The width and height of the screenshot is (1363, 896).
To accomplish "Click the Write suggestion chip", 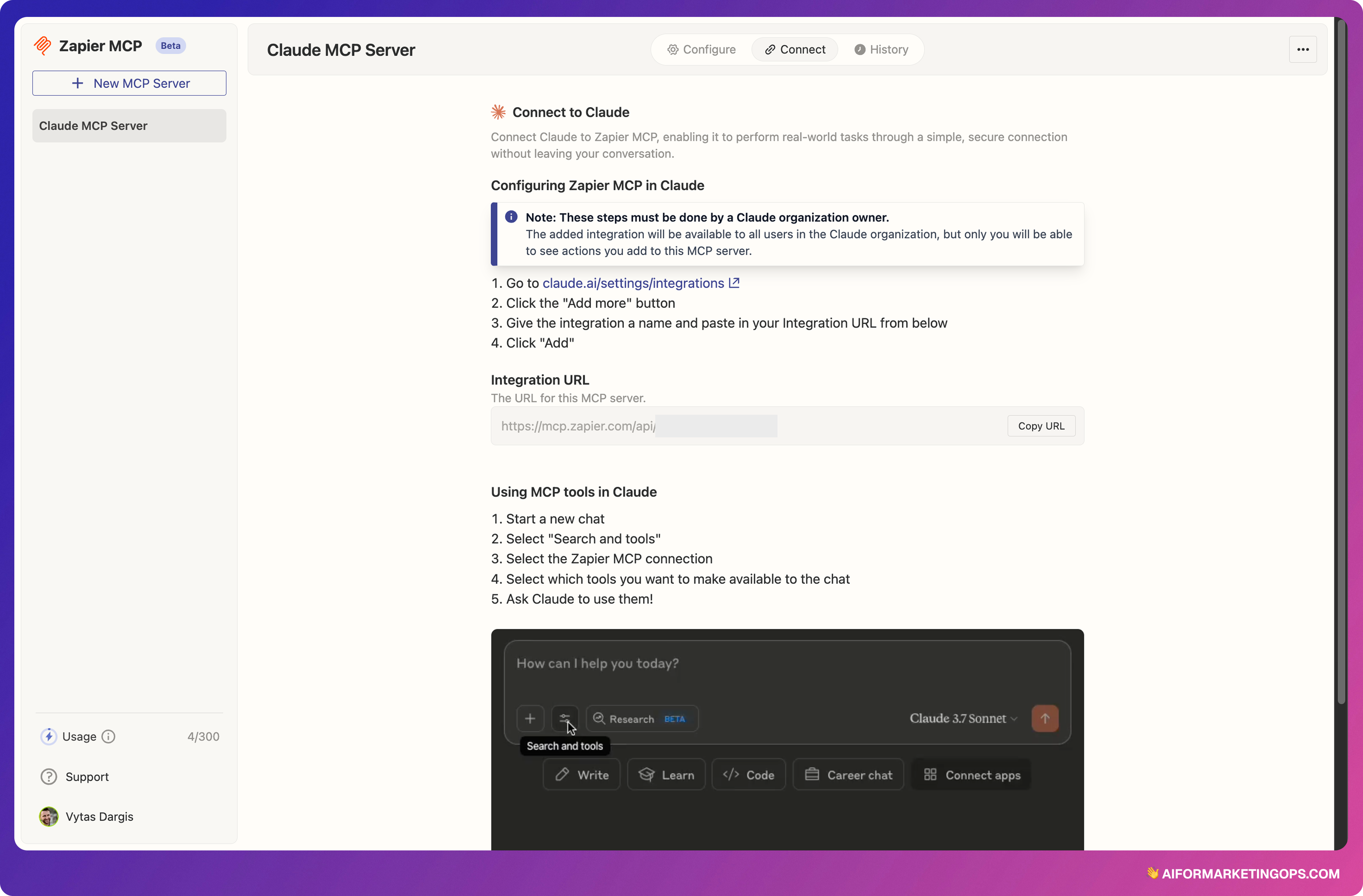I will (581, 775).
